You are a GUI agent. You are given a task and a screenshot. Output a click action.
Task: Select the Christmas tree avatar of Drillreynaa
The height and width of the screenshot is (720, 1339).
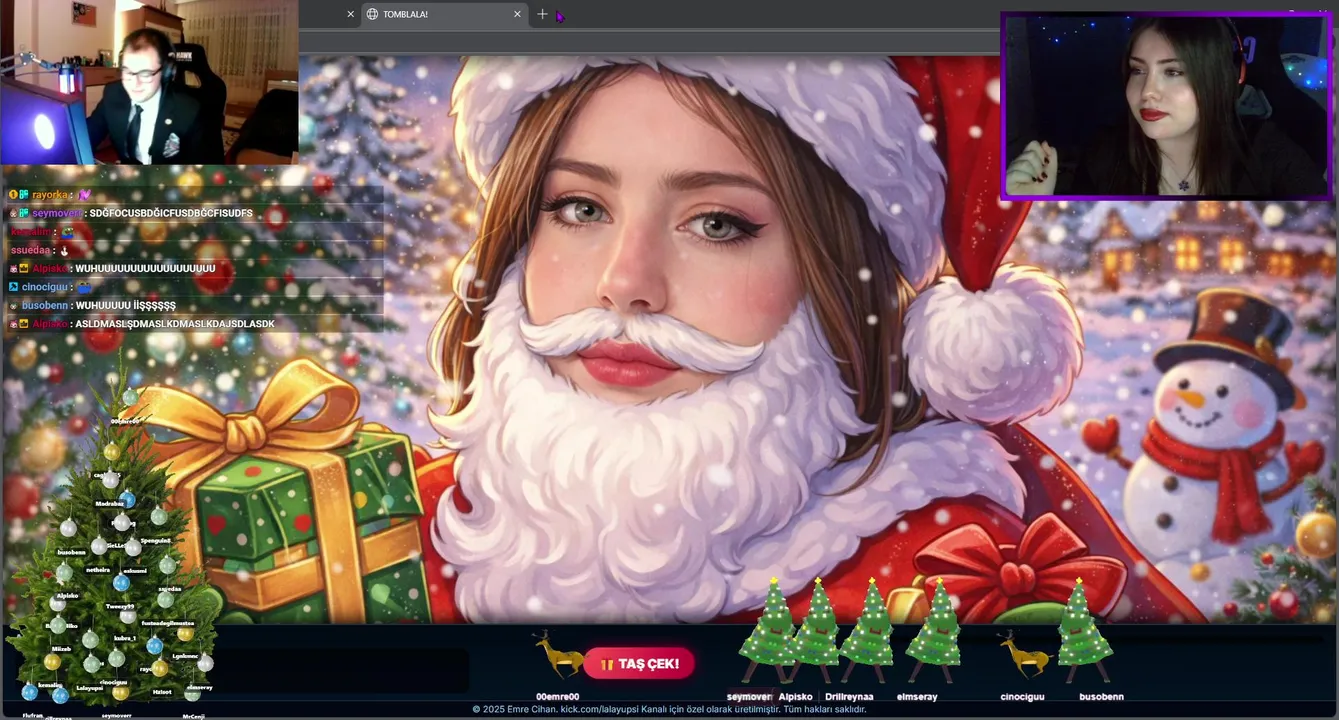(x=869, y=631)
